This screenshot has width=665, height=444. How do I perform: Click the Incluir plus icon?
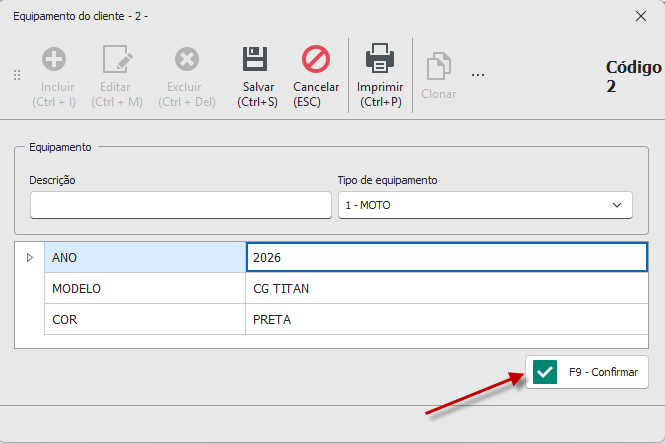point(54,59)
